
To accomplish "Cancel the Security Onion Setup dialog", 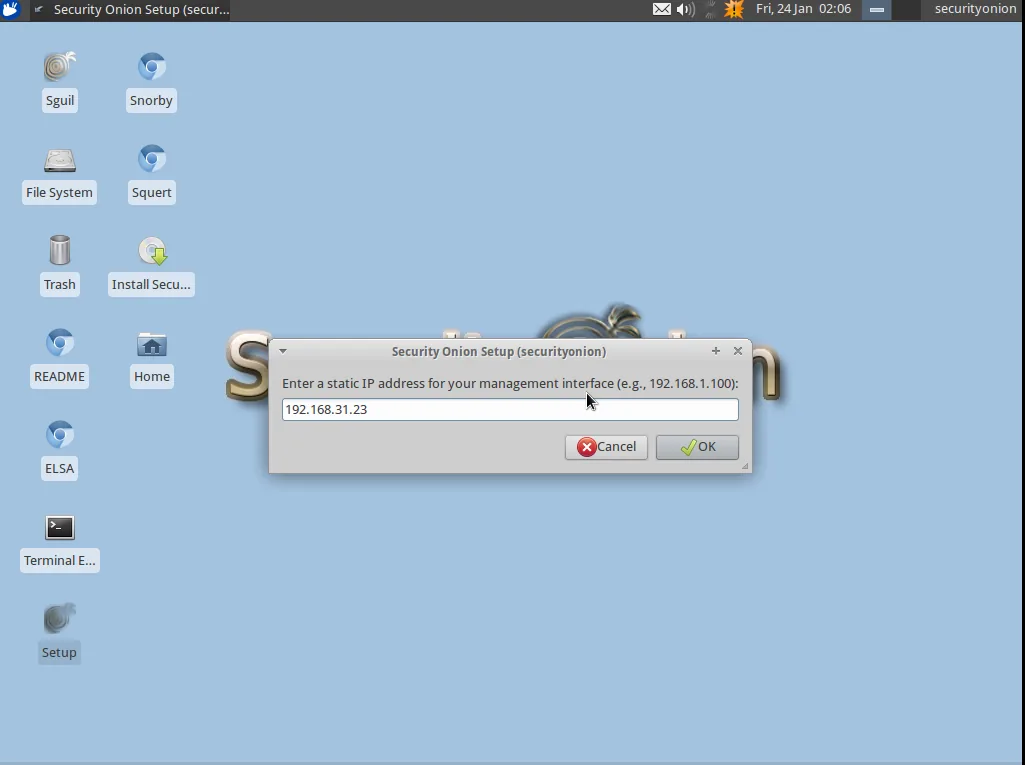I will tap(606, 447).
